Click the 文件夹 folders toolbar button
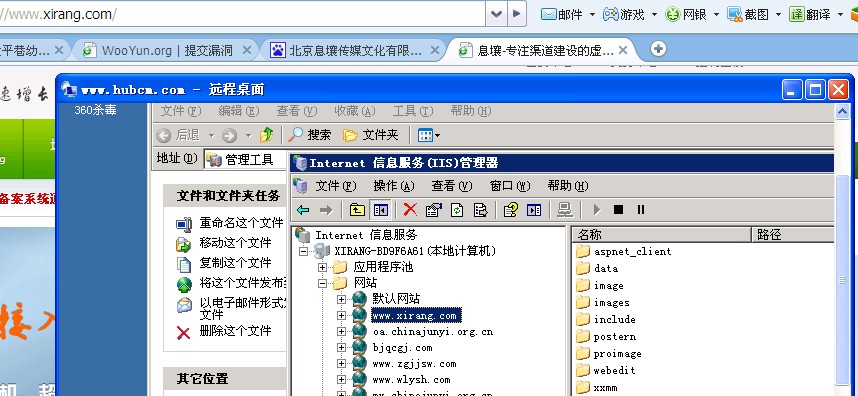Viewport: 858px width, 396px height. coord(370,135)
